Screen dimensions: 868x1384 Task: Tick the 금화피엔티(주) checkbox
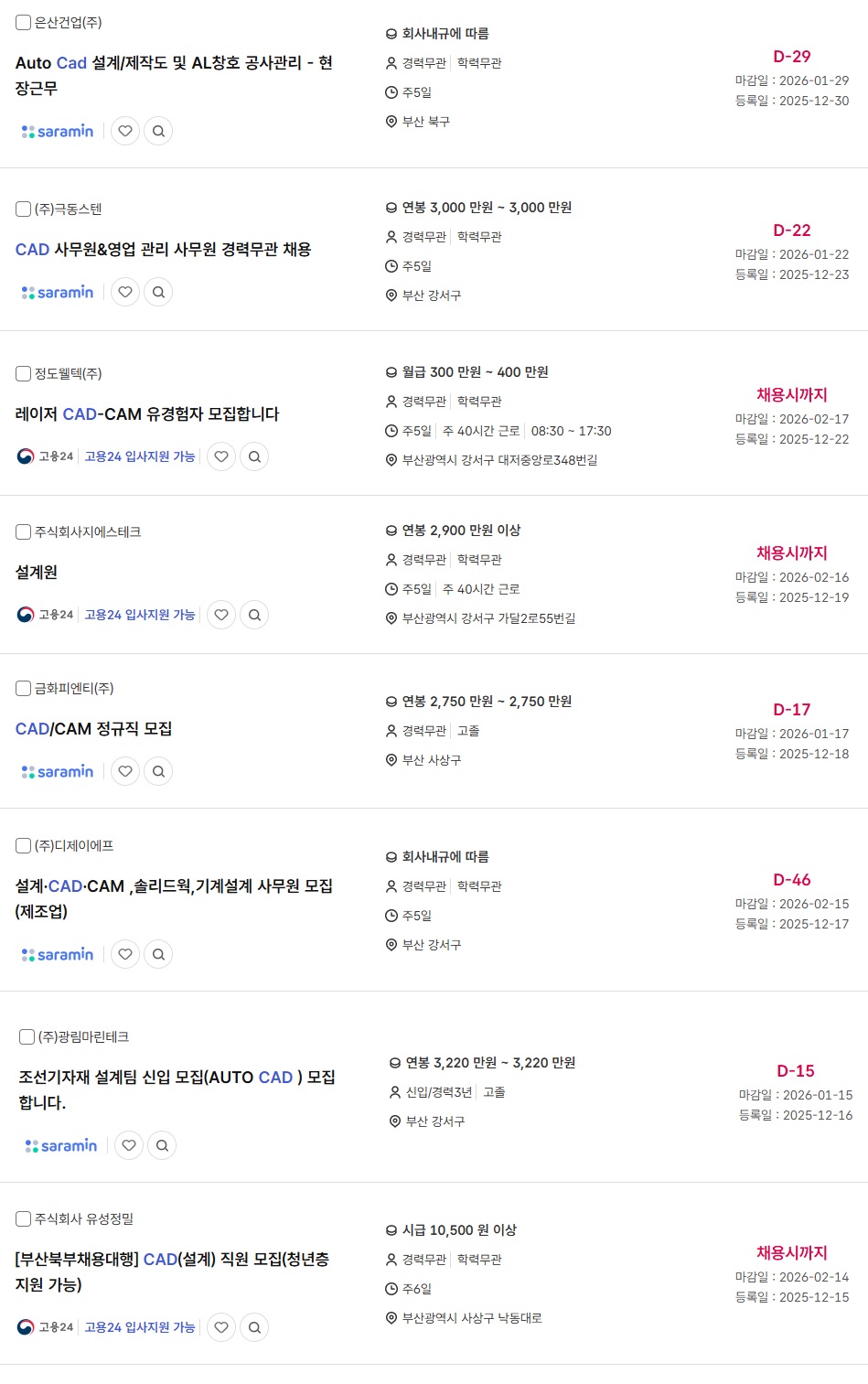pos(24,688)
